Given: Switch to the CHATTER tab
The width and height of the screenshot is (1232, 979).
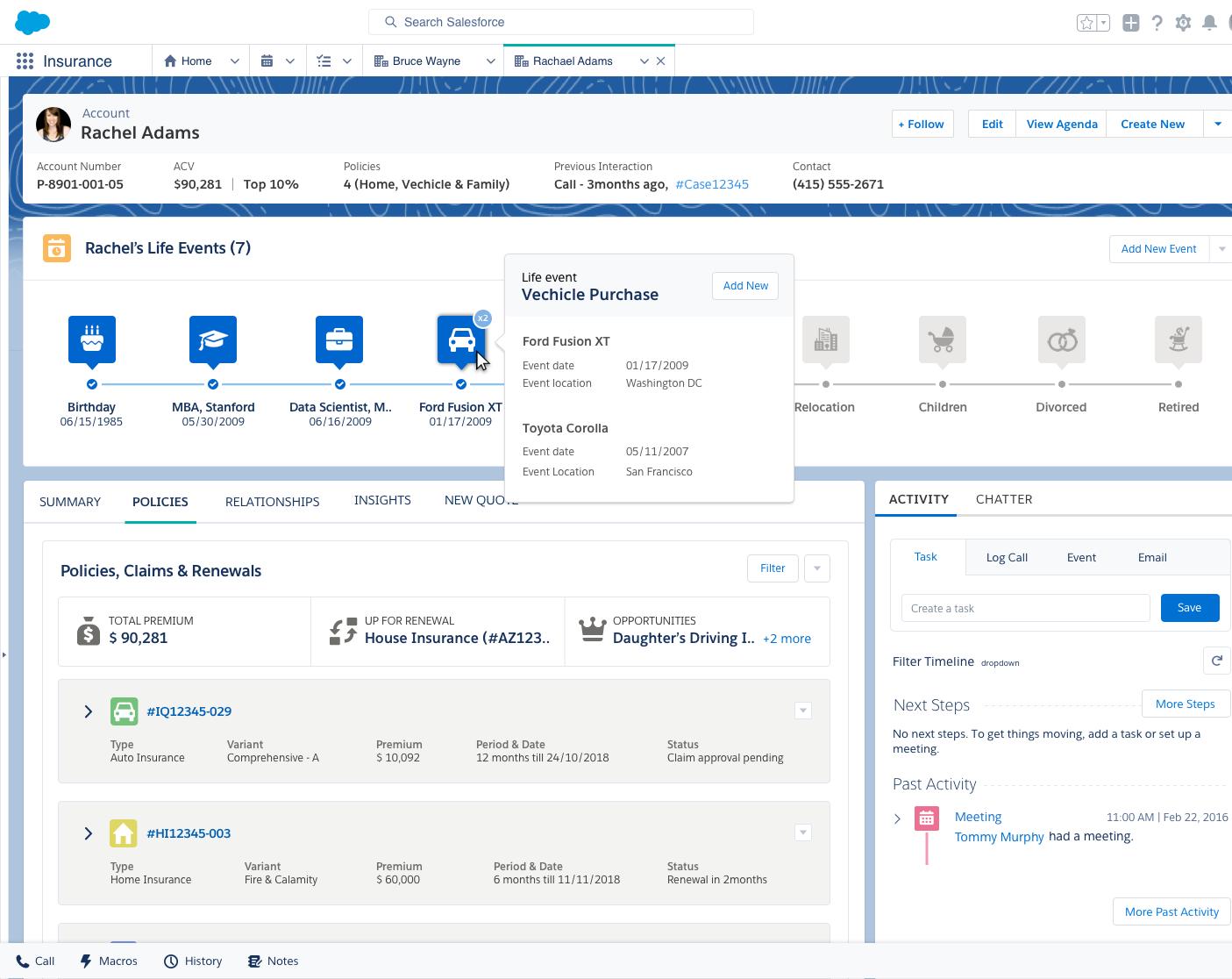Looking at the screenshot, I should [x=1004, y=499].
